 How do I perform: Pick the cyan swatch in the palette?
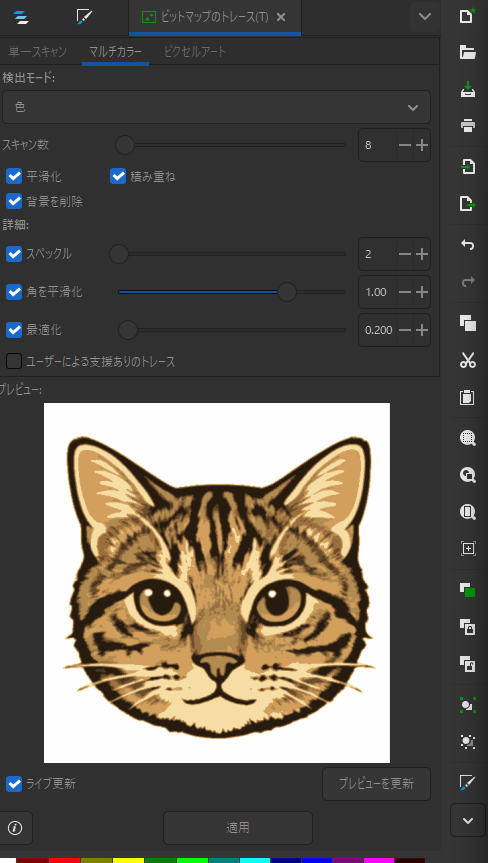[x=255, y=860]
